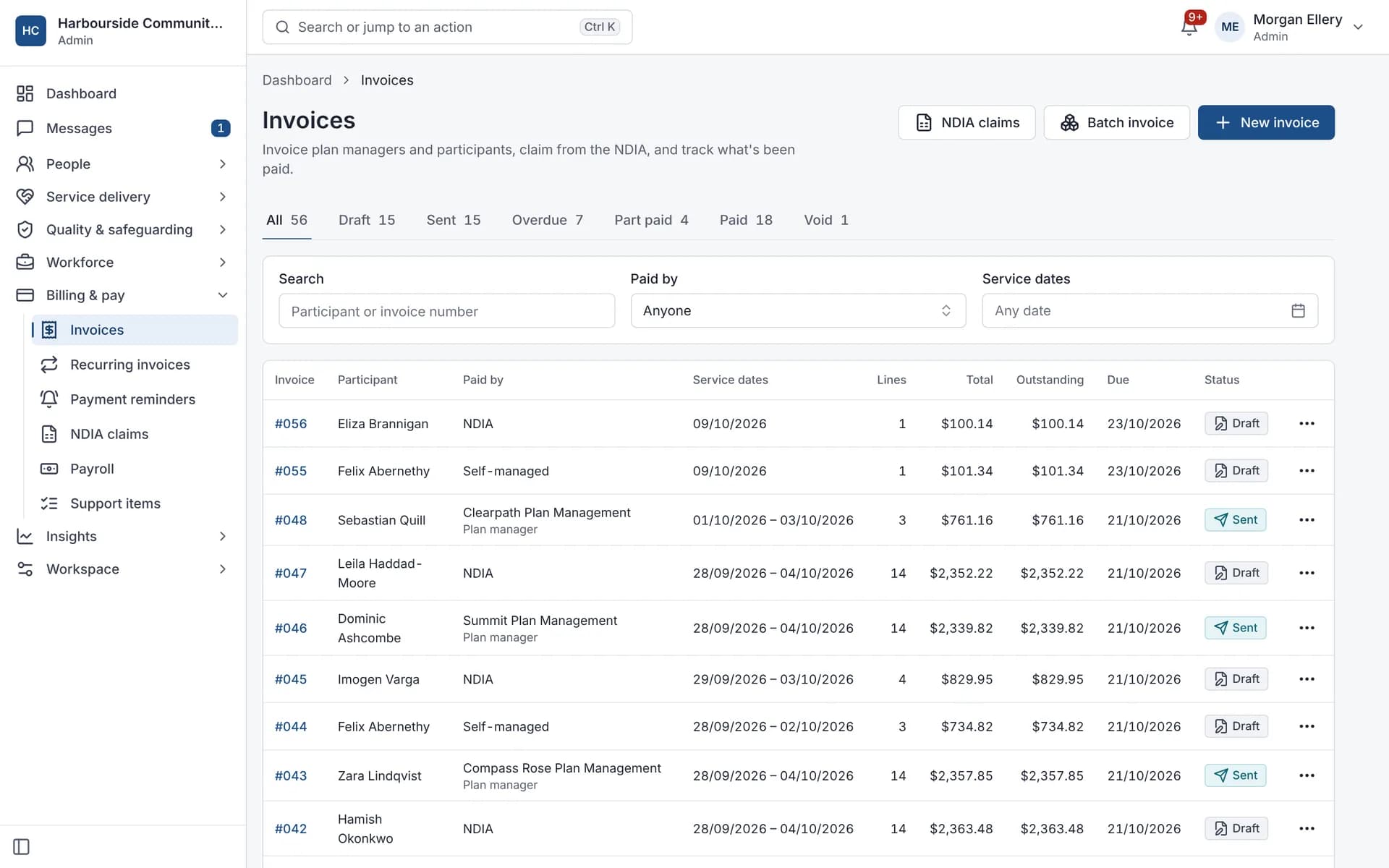Click the Messages chat icon

[25, 128]
